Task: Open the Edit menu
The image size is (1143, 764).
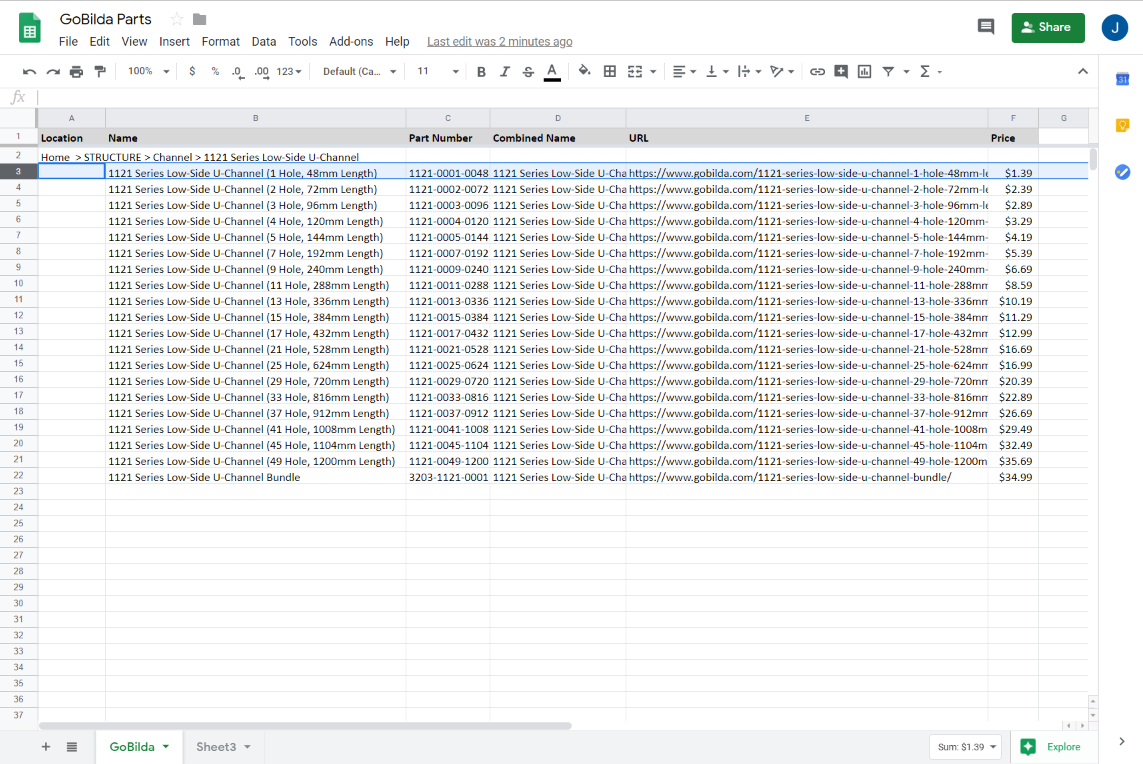Action: tap(100, 42)
